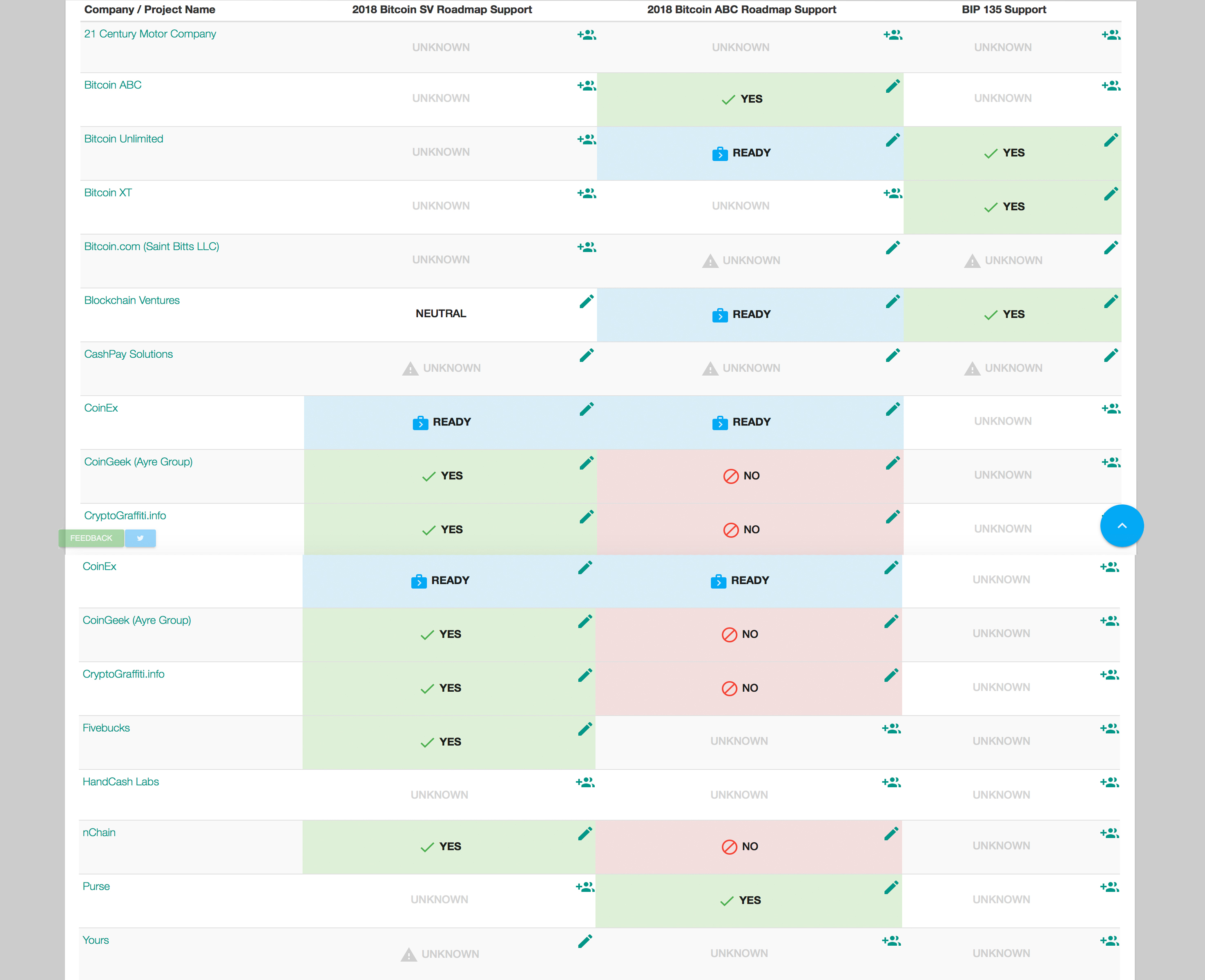Viewport: 1205px width, 980px height.
Task: Open the Yours company link
Action: point(96,940)
